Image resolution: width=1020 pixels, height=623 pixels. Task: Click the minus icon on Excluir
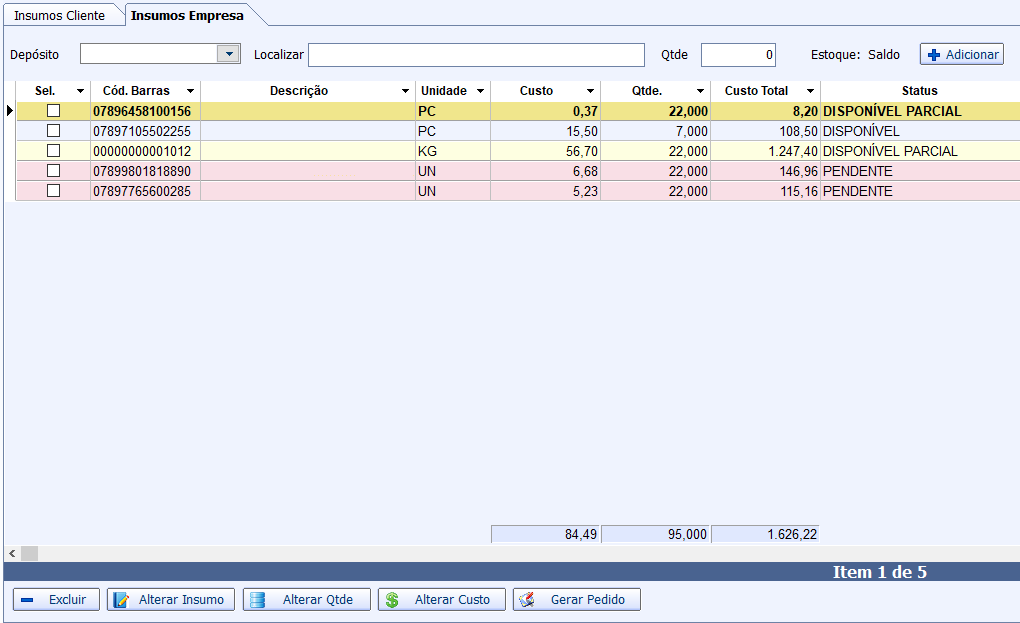(27, 600)
